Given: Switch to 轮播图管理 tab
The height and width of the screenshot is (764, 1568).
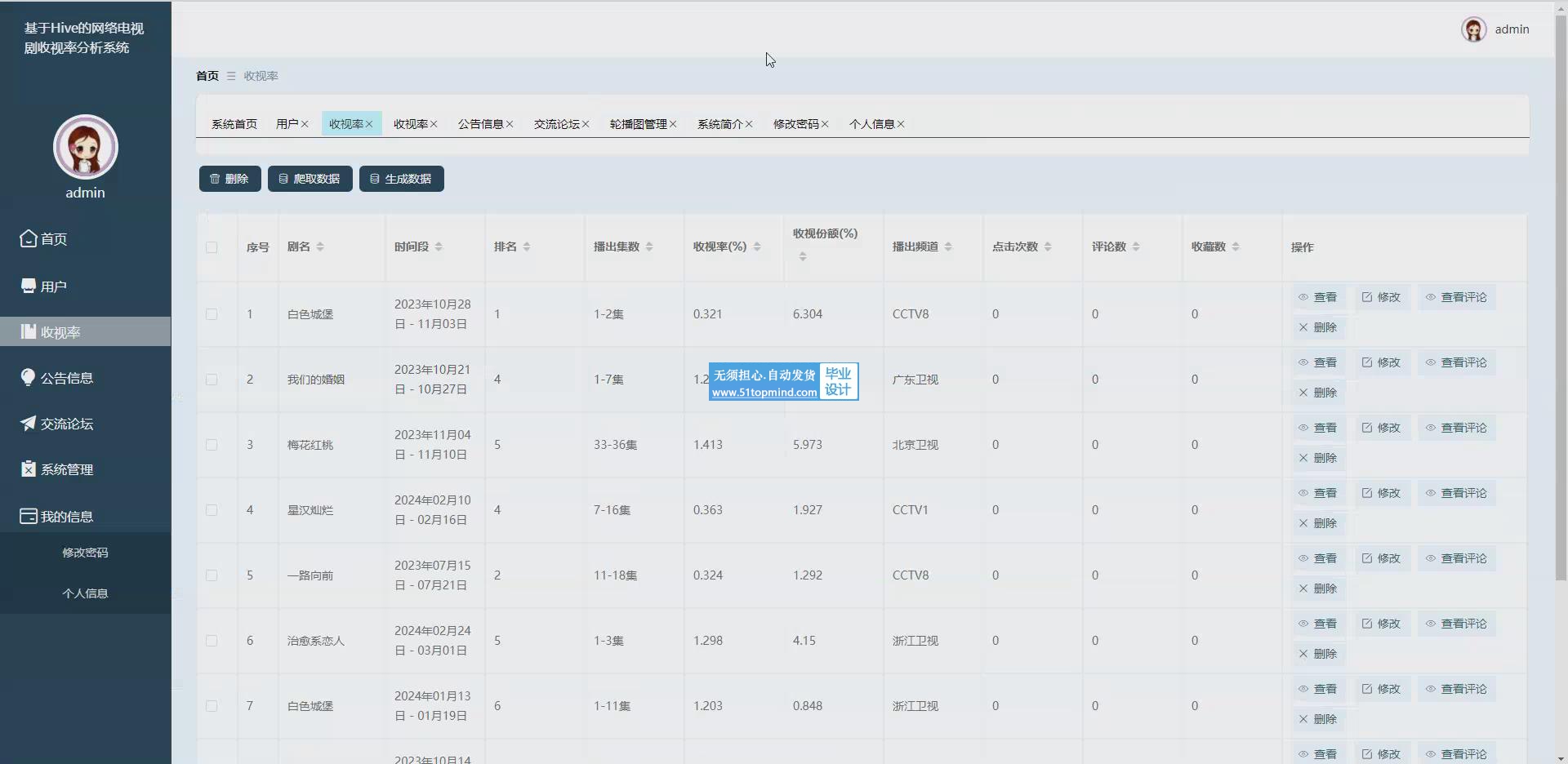Looking at the screenshot, I should click(638, 124).
